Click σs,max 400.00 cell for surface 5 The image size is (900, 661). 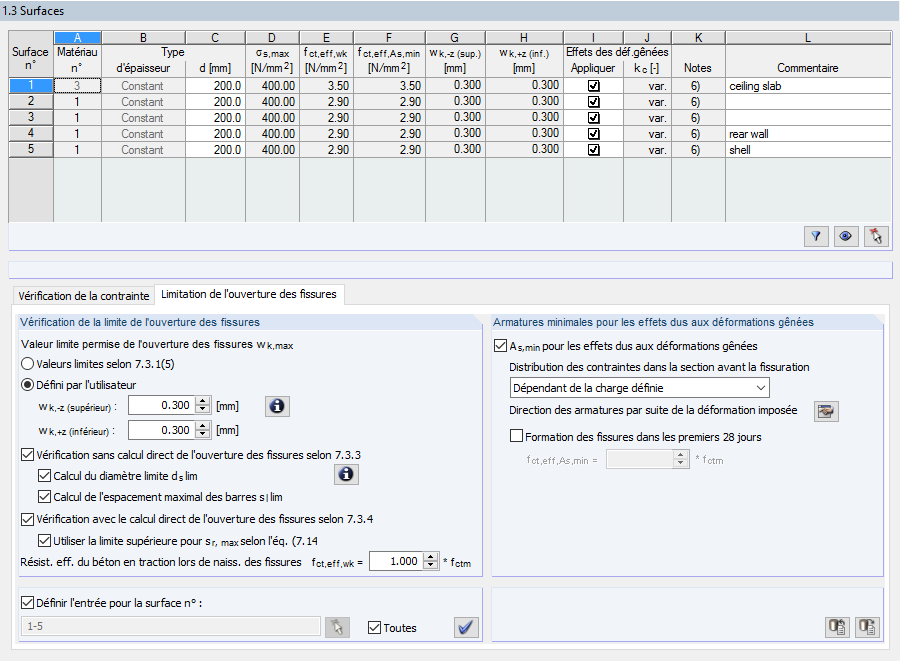(x=272, y=150)
